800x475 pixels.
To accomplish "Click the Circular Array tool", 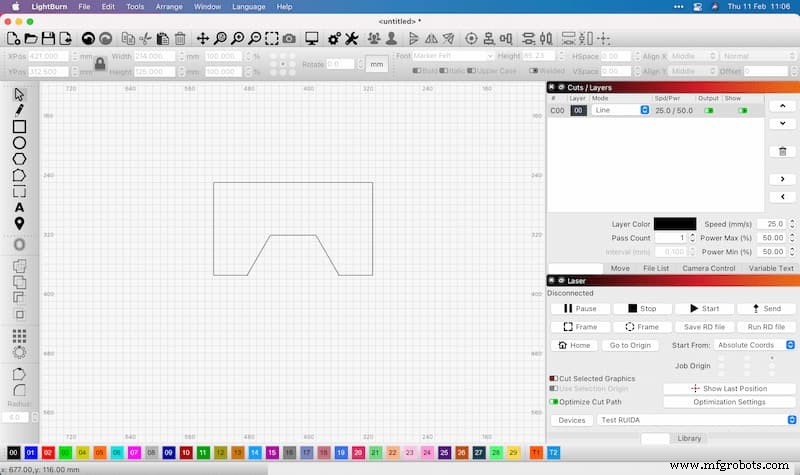I will point(19,352).
